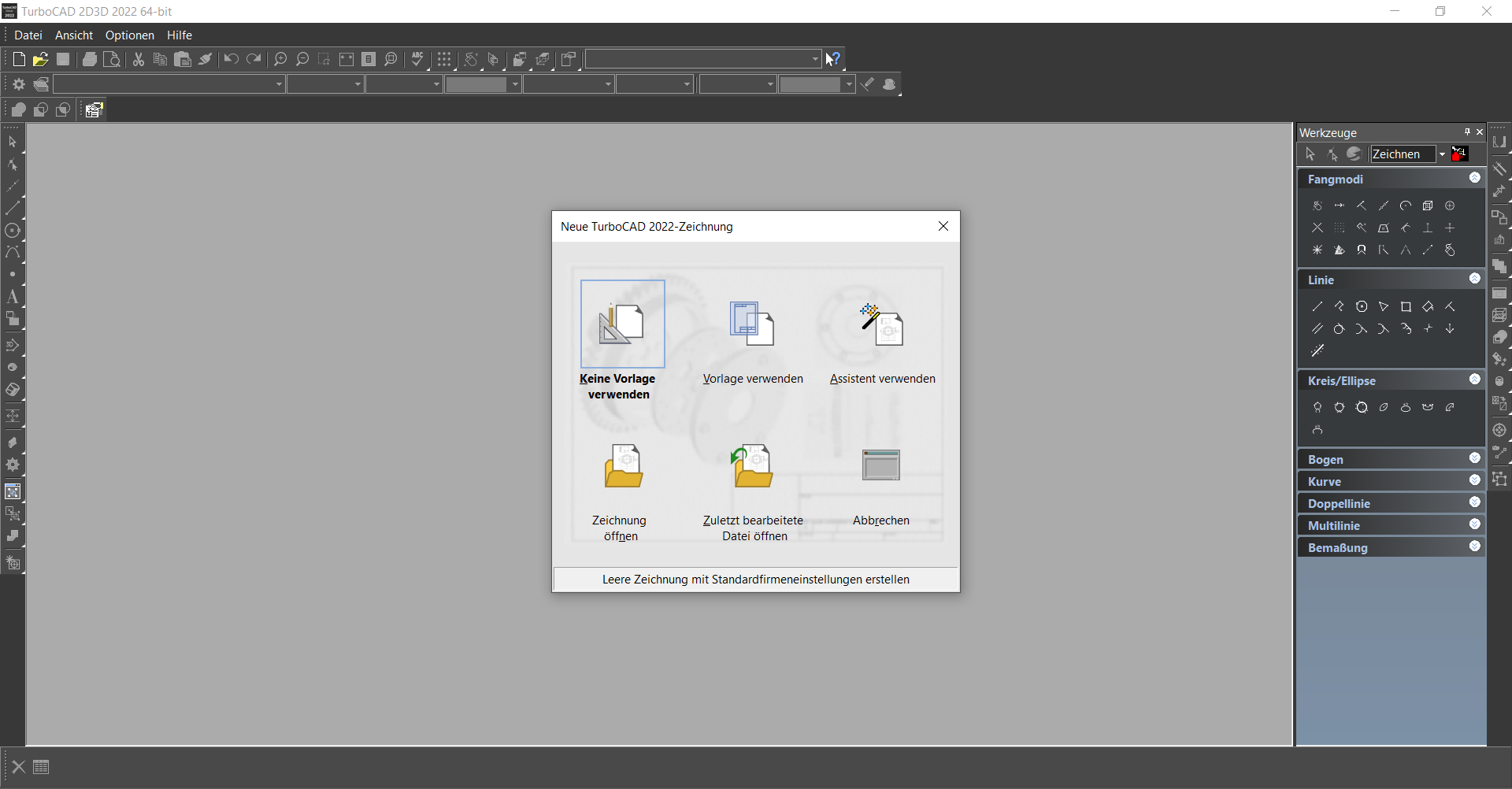The height and width of the screenshot is (789, 1512).
Task: Click the brush icon at end of properties toolbar
Action: pos(867,84)
